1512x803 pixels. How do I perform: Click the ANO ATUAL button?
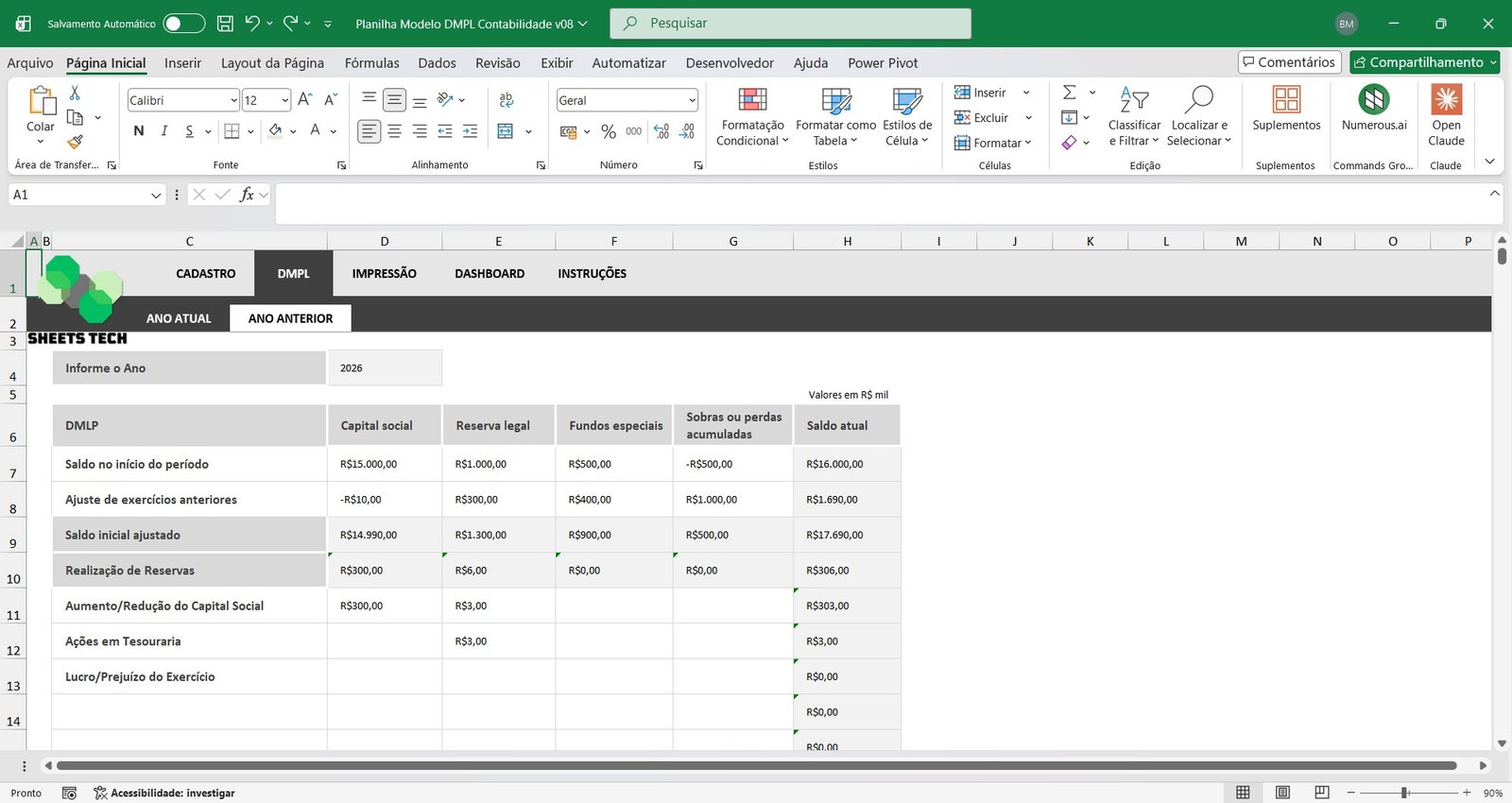[179, 318]
